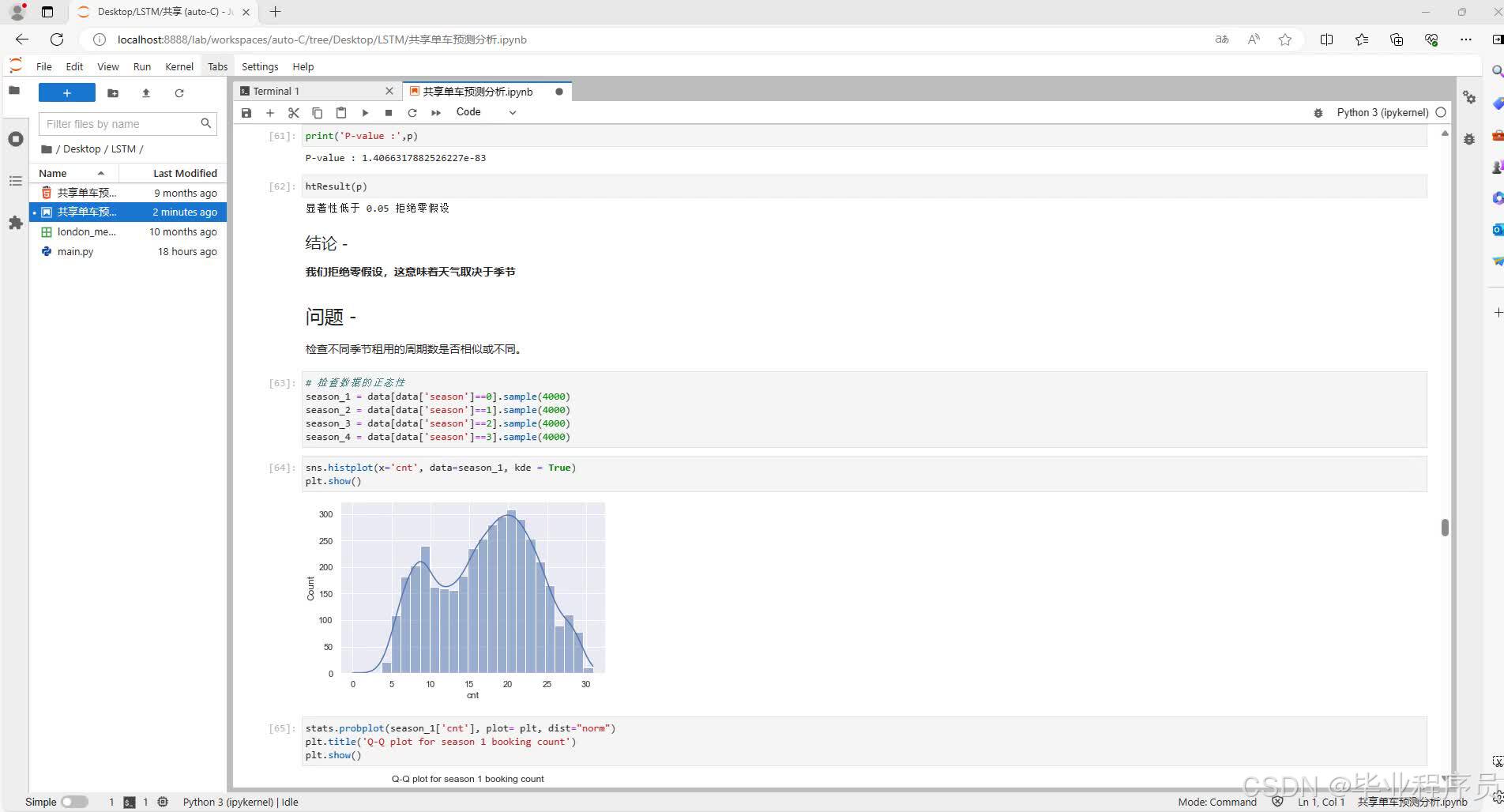1504x812 pixels.
Task: Focus the Filter files by name field
Action: click(127, 124)
